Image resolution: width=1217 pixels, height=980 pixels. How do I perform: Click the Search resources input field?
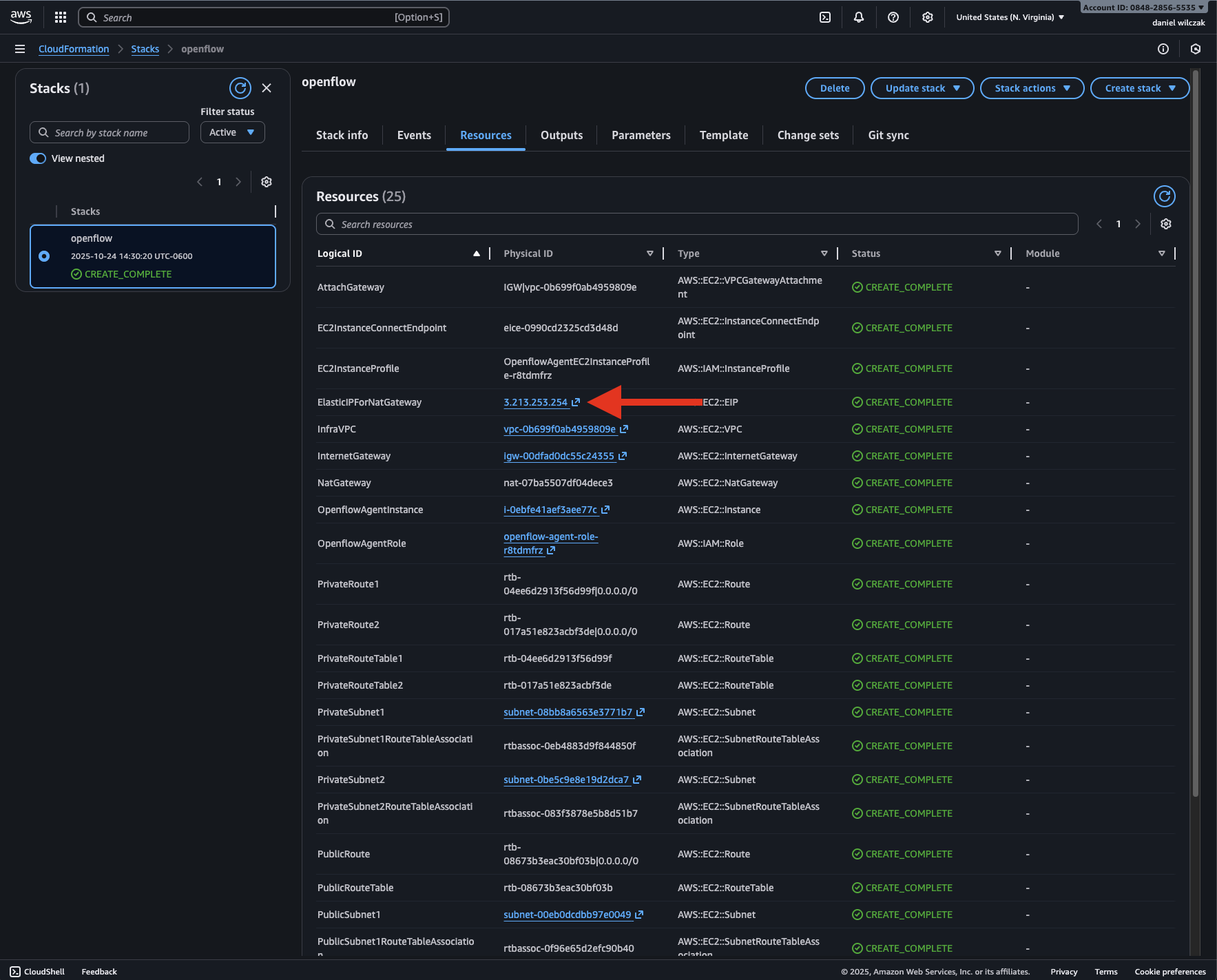696,224
